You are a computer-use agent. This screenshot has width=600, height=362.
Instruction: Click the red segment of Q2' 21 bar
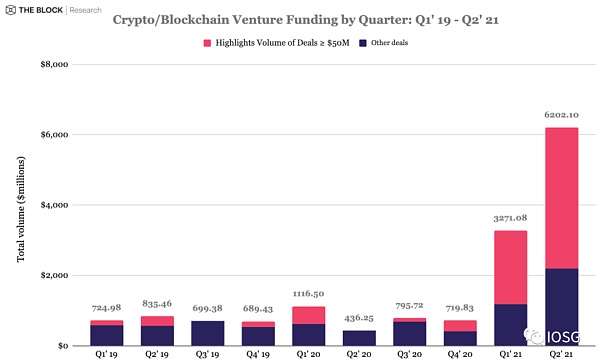point(561,198)
